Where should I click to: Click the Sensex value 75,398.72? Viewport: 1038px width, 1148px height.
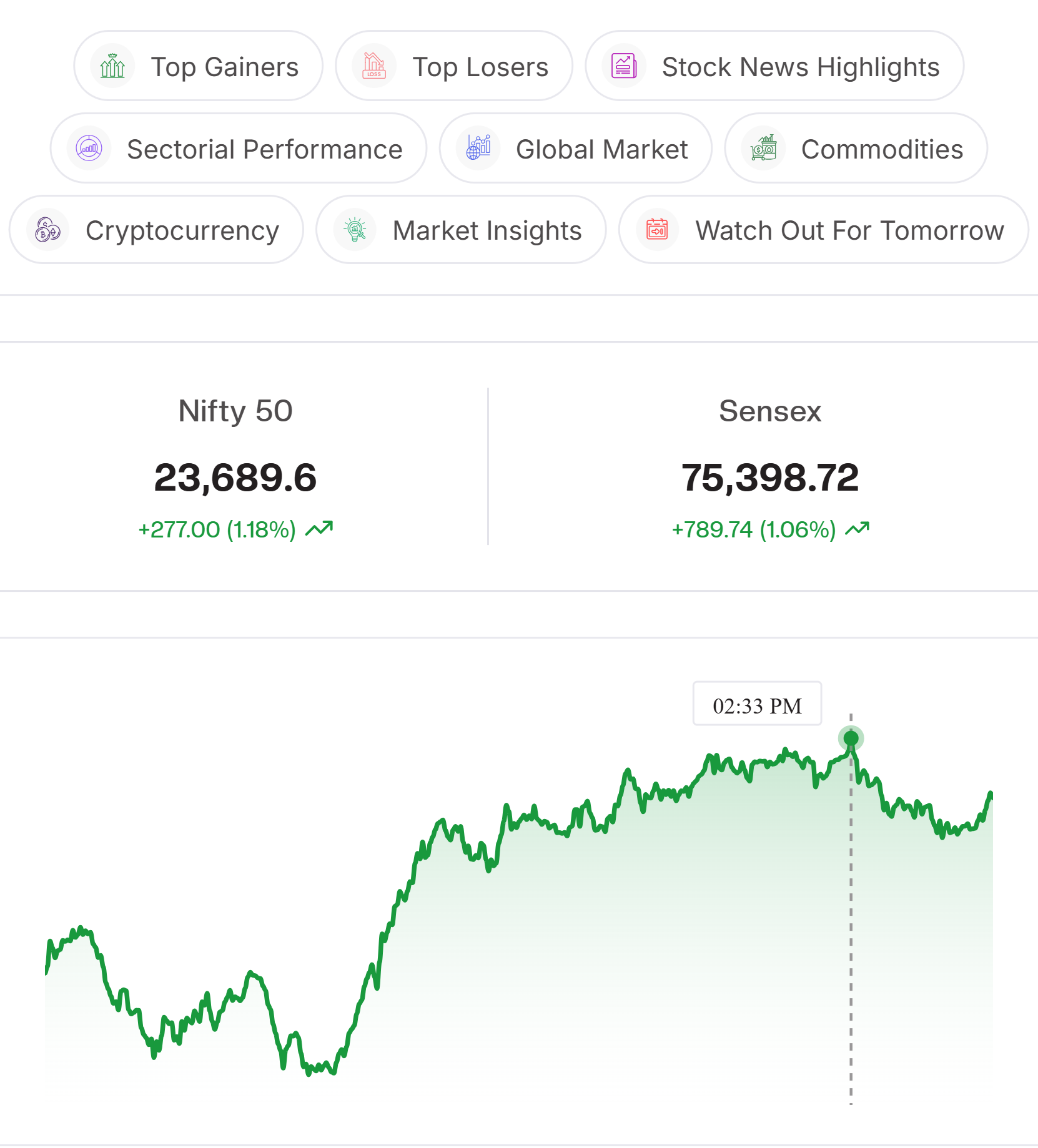769,478
